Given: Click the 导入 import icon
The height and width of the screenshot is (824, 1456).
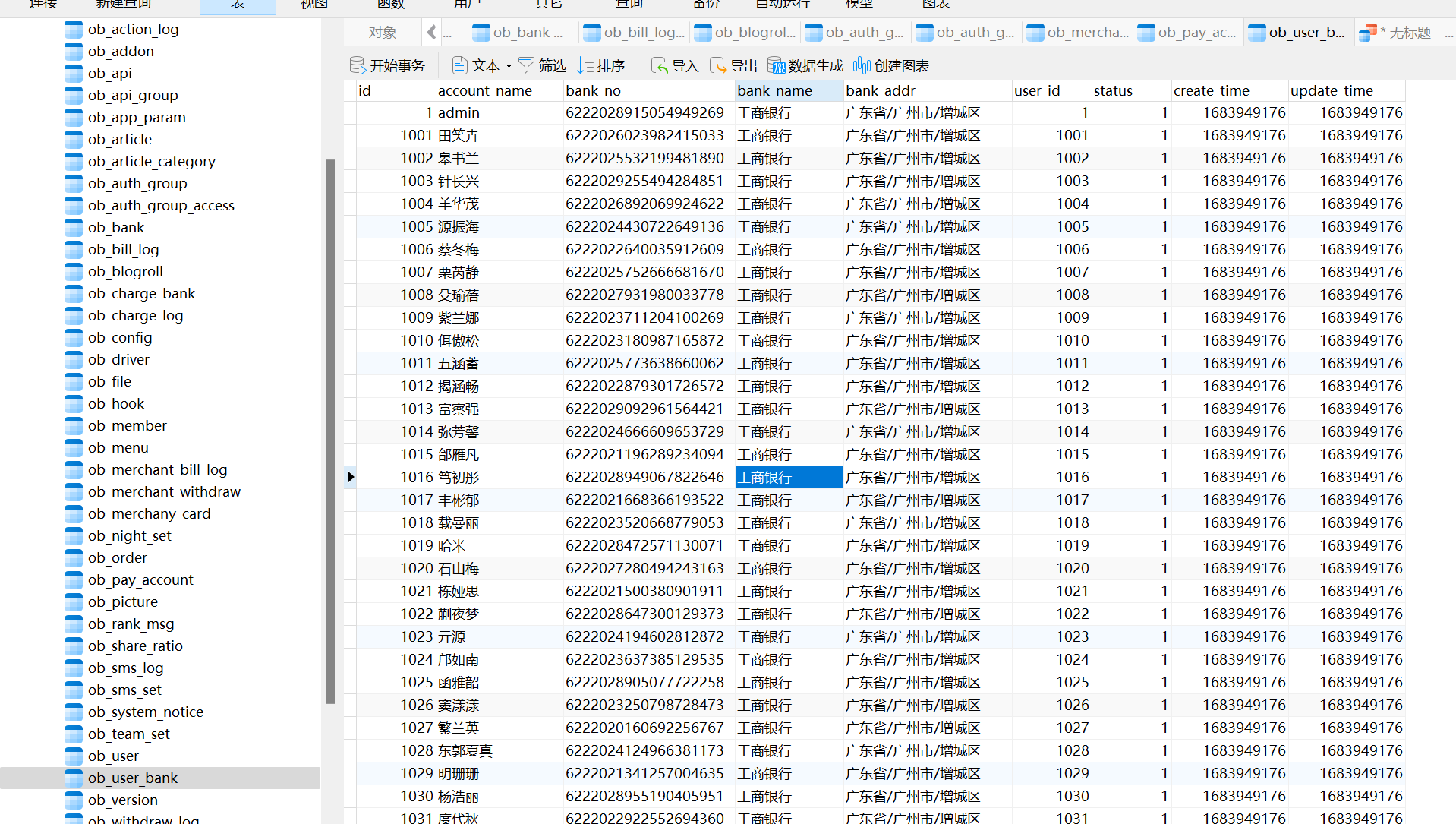Looking at the screenshot, I should pos(660,66).
